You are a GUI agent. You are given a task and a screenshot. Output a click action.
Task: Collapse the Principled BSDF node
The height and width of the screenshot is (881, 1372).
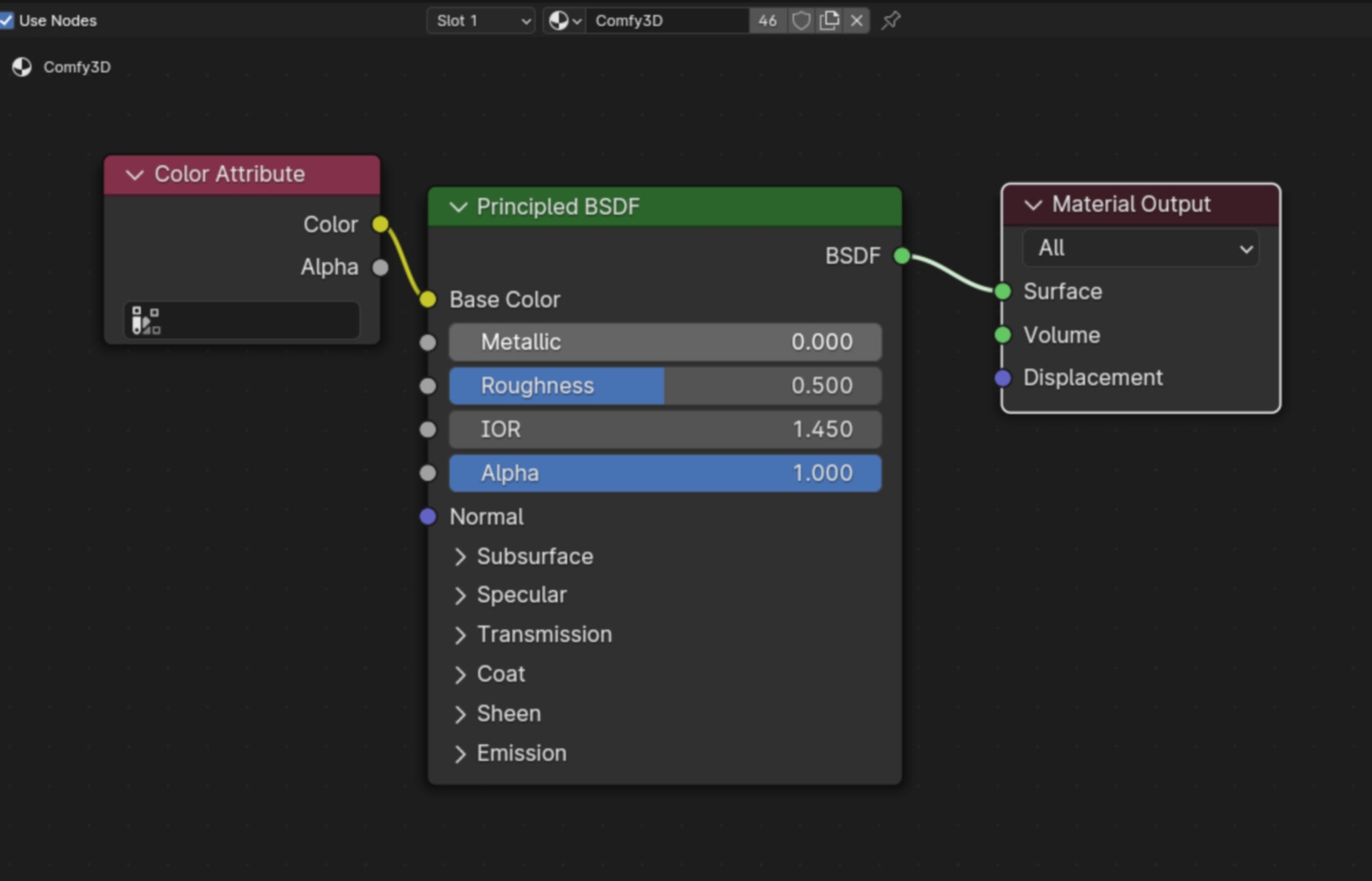(459, 207)
